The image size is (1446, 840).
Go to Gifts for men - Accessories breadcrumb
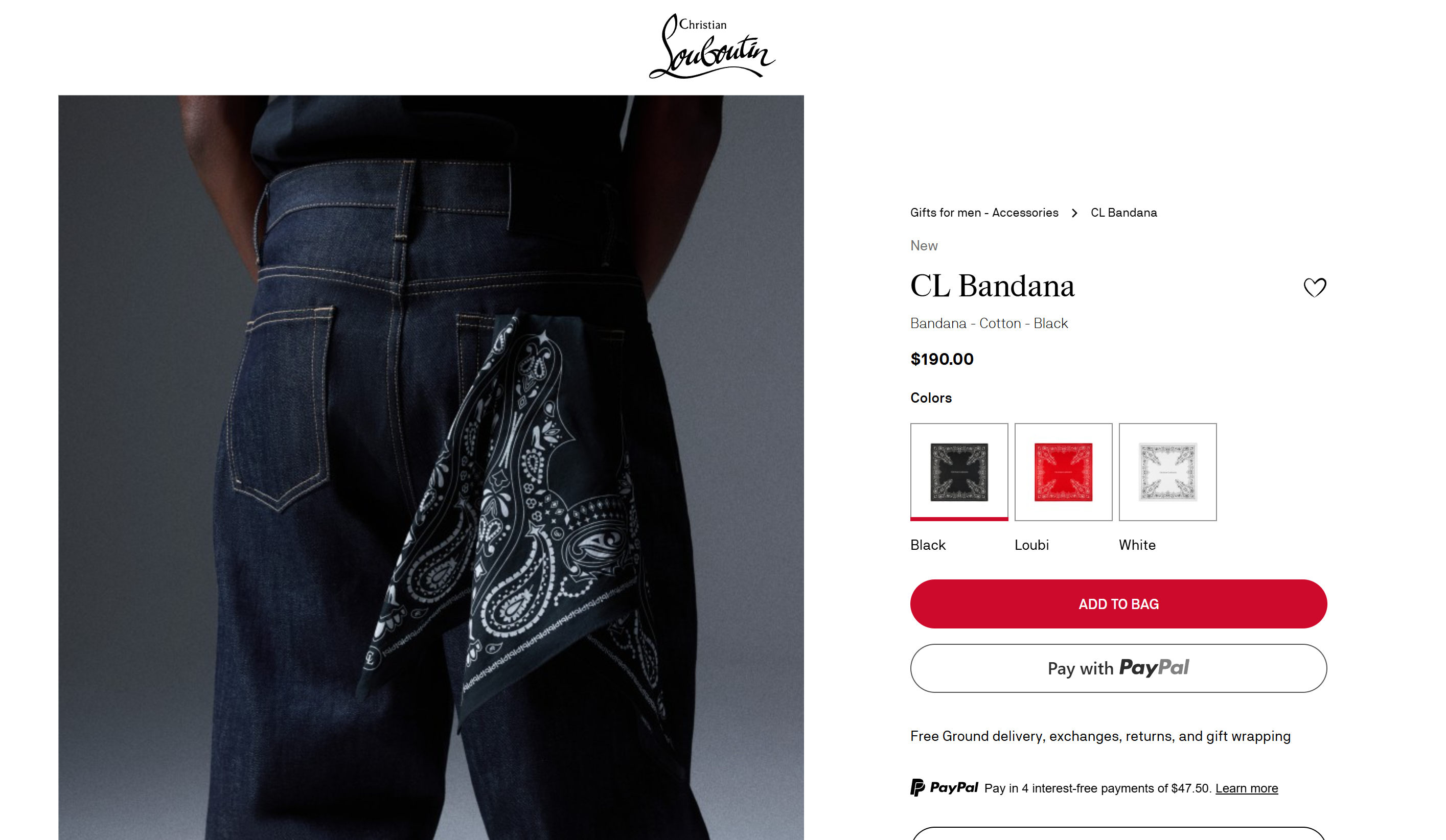[984, 213]
